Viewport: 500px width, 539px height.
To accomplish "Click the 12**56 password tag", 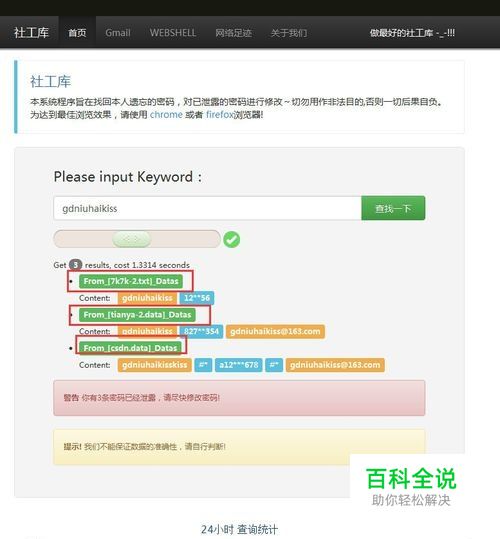I will [197, 298].
